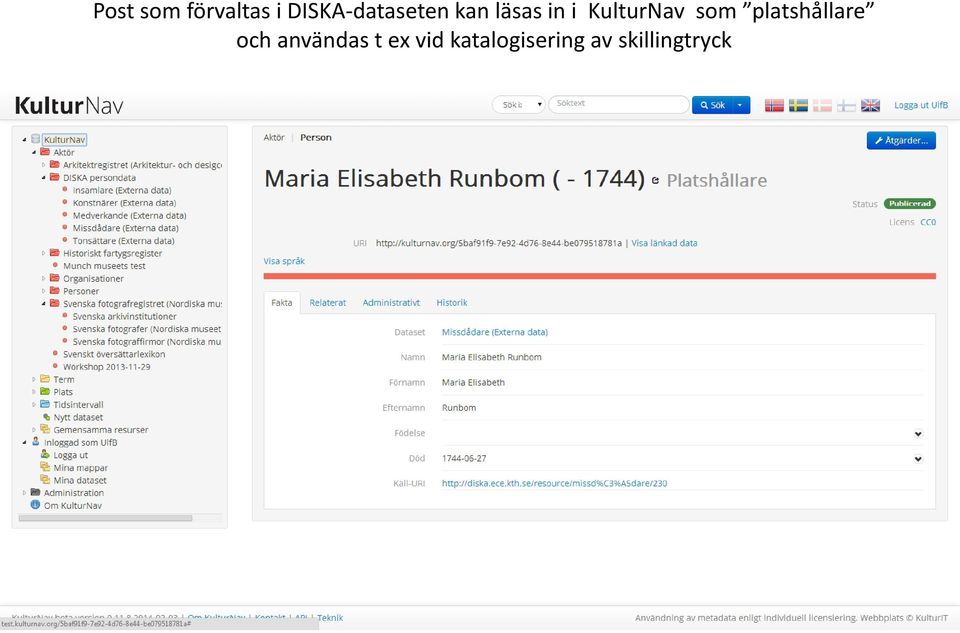Select Konstnärer (Externa data) tree item
This screenshot has height=633, width=960.
click(124, 203)
